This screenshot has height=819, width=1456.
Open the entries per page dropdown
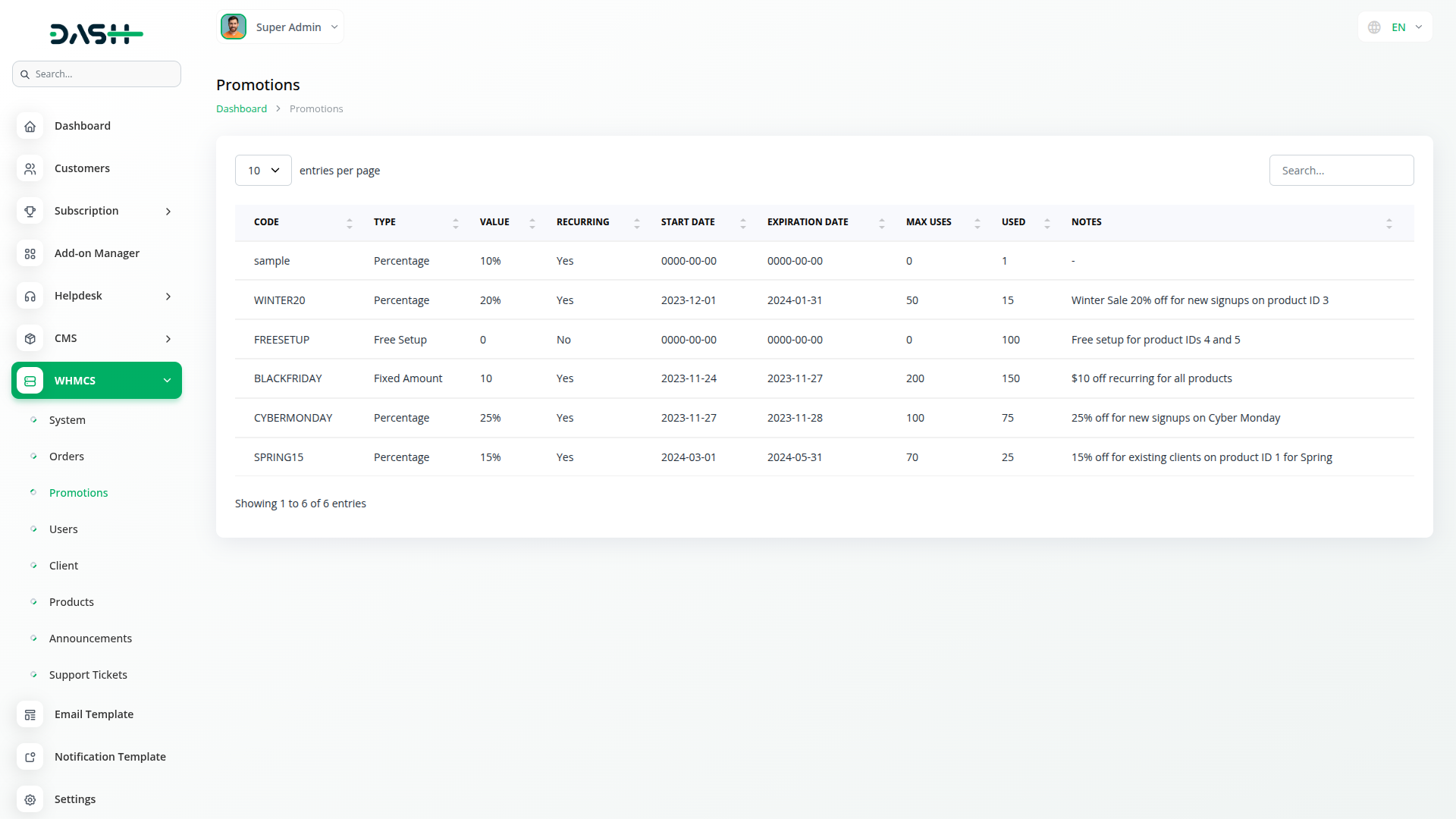point(263,171)
